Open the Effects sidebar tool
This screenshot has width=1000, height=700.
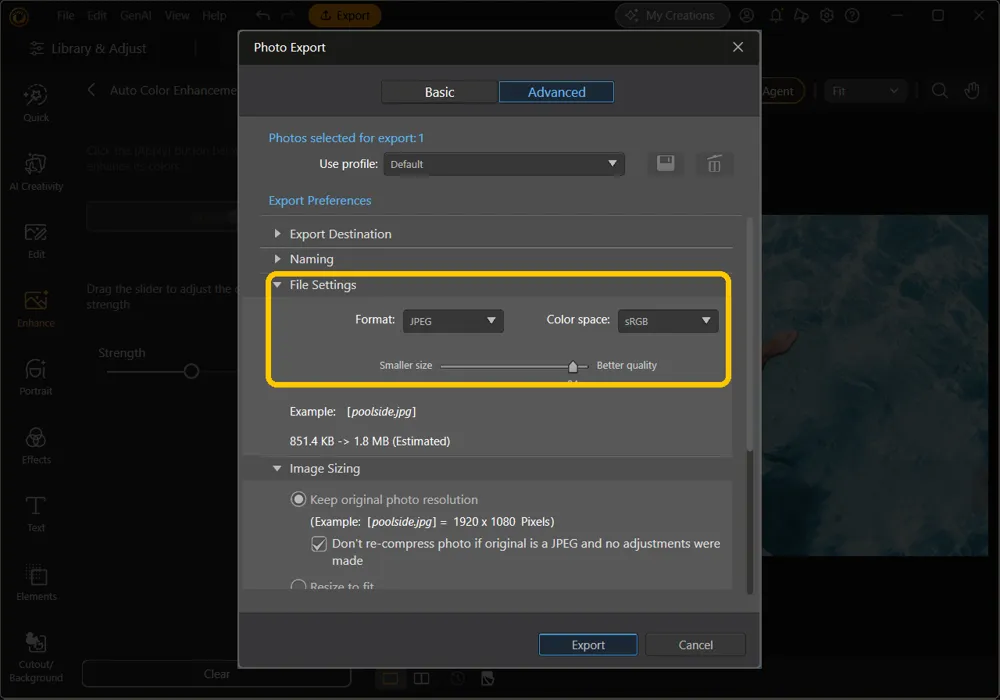pyautogui.click(x=36, y=446)
